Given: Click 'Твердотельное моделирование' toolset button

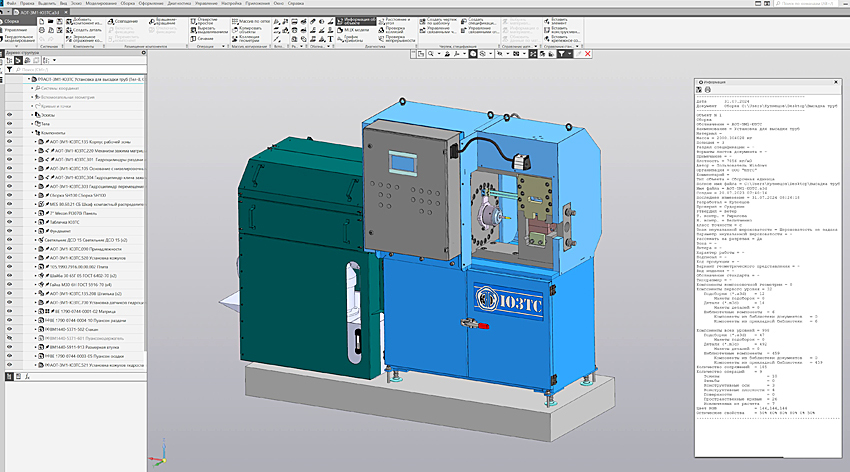Looking at the screenshot, I should 22,39.
